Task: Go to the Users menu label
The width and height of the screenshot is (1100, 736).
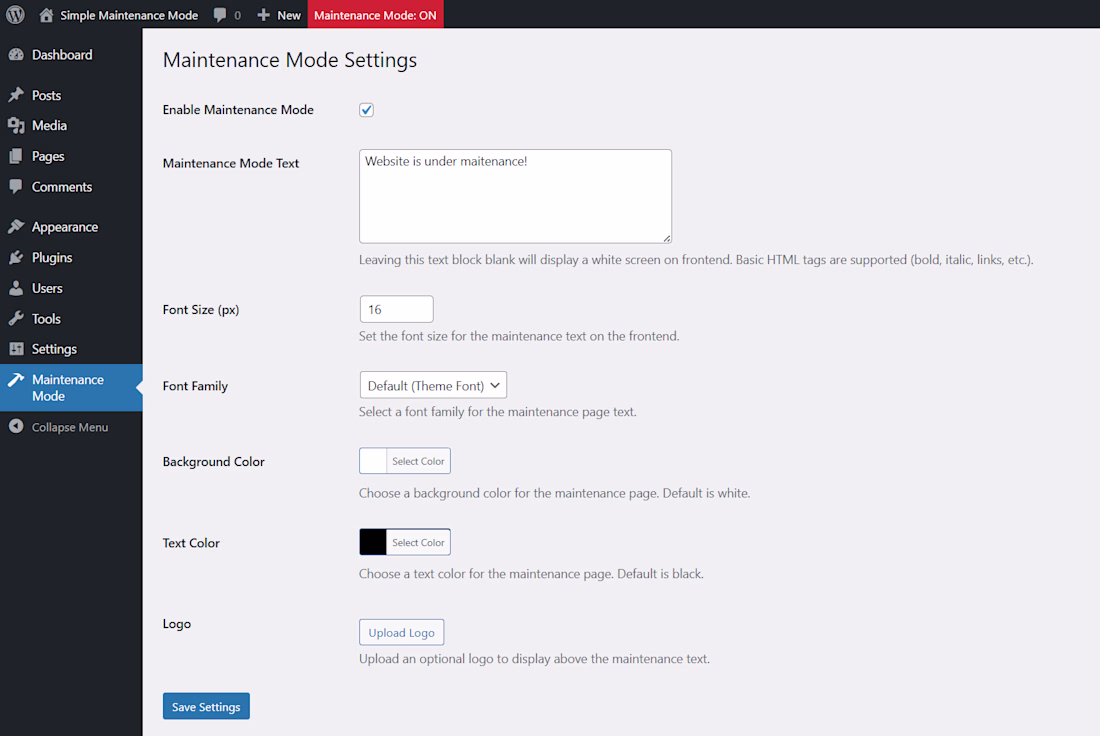Action: click(x=47, y=288)
